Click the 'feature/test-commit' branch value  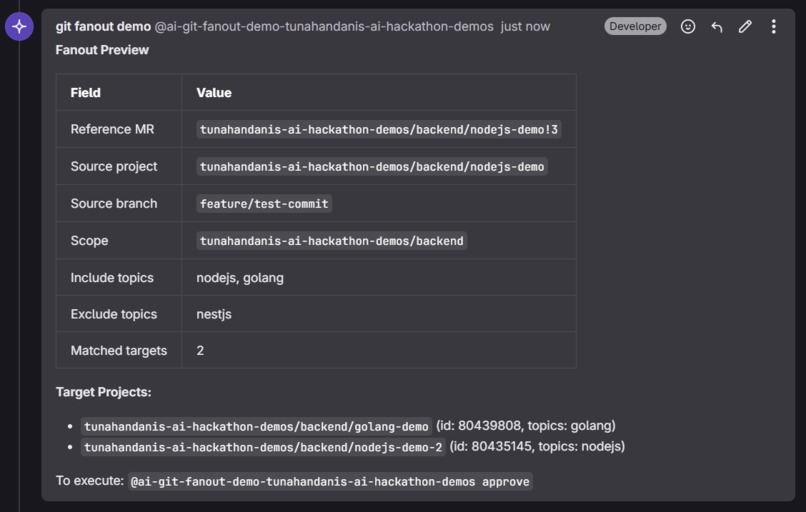264,204
